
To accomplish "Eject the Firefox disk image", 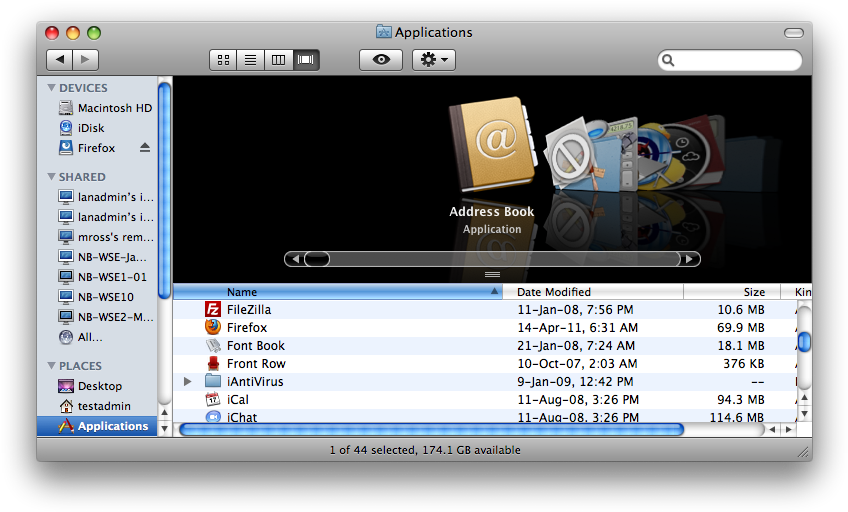I will 144,148.
